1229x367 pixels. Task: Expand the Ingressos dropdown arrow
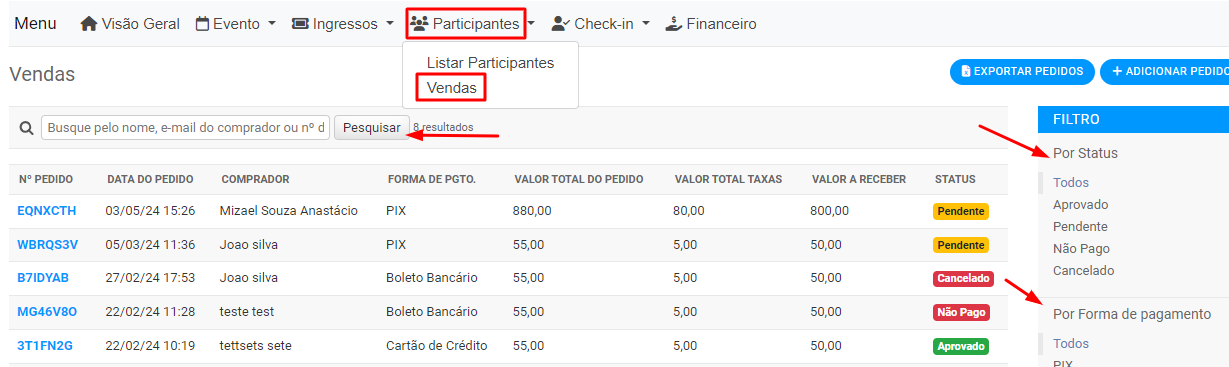point(389,24)
